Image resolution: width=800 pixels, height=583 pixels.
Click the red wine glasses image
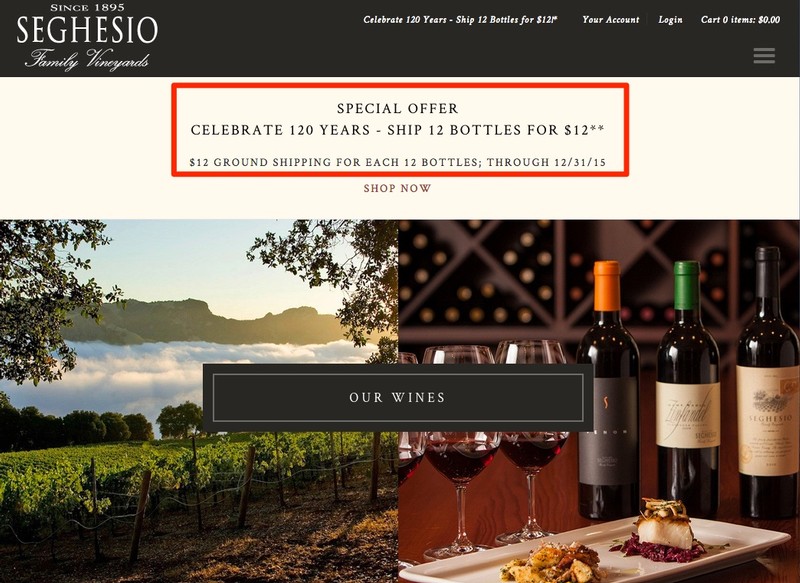[x=482, y=449]
